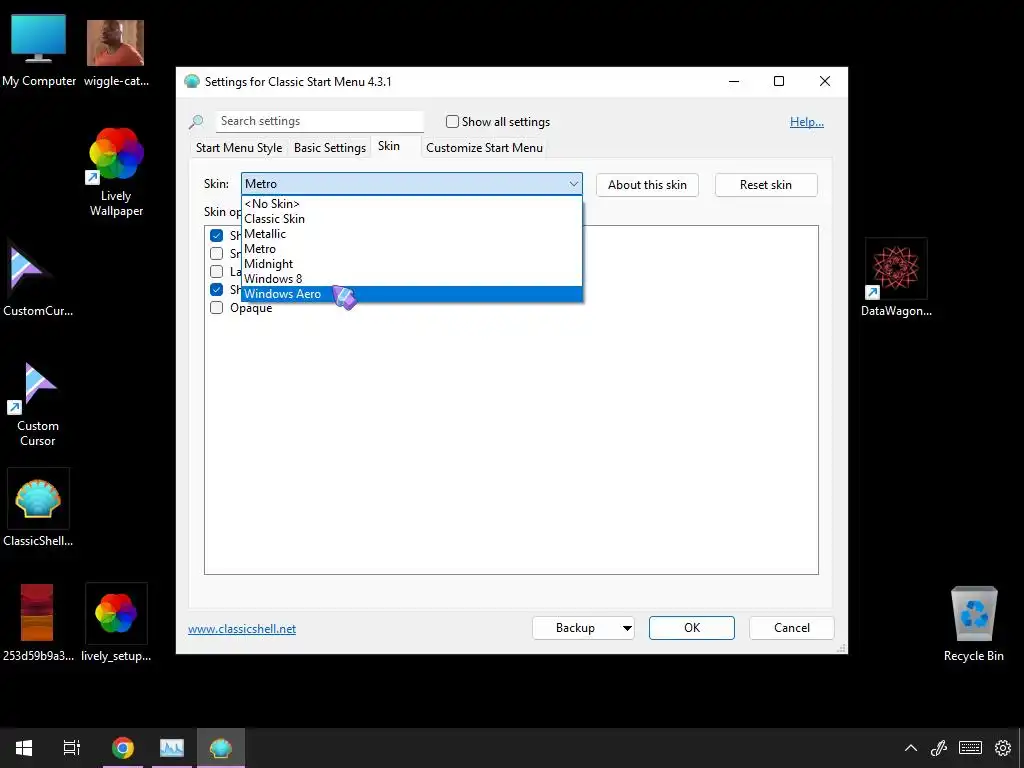The height and width of the screenshot is (768, 1024).
Task: Open the wiggle-cat desktop file
Action: tap(116, 52)
